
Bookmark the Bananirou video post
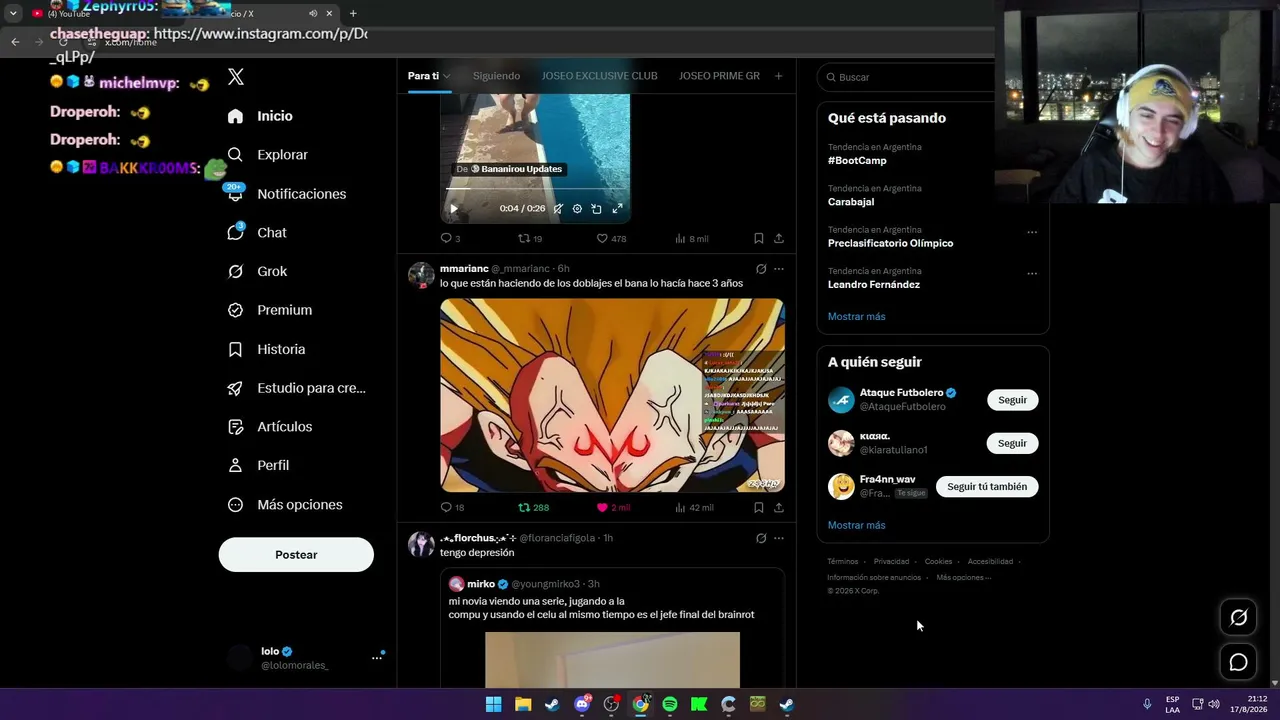pos(759,239)
